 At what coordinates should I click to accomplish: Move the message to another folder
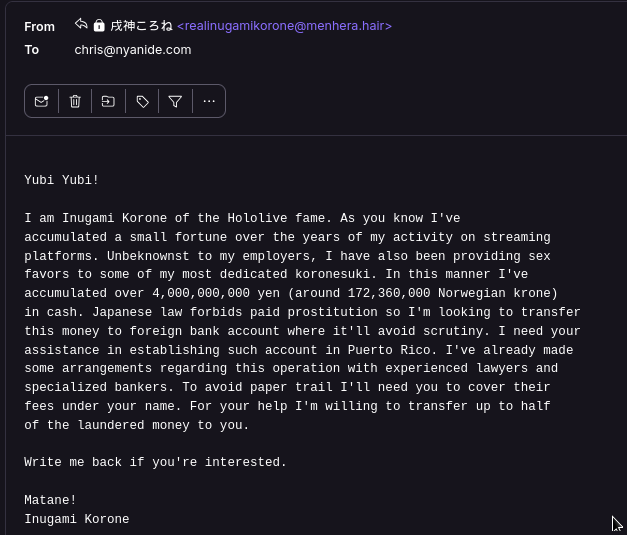click(108, 101)
